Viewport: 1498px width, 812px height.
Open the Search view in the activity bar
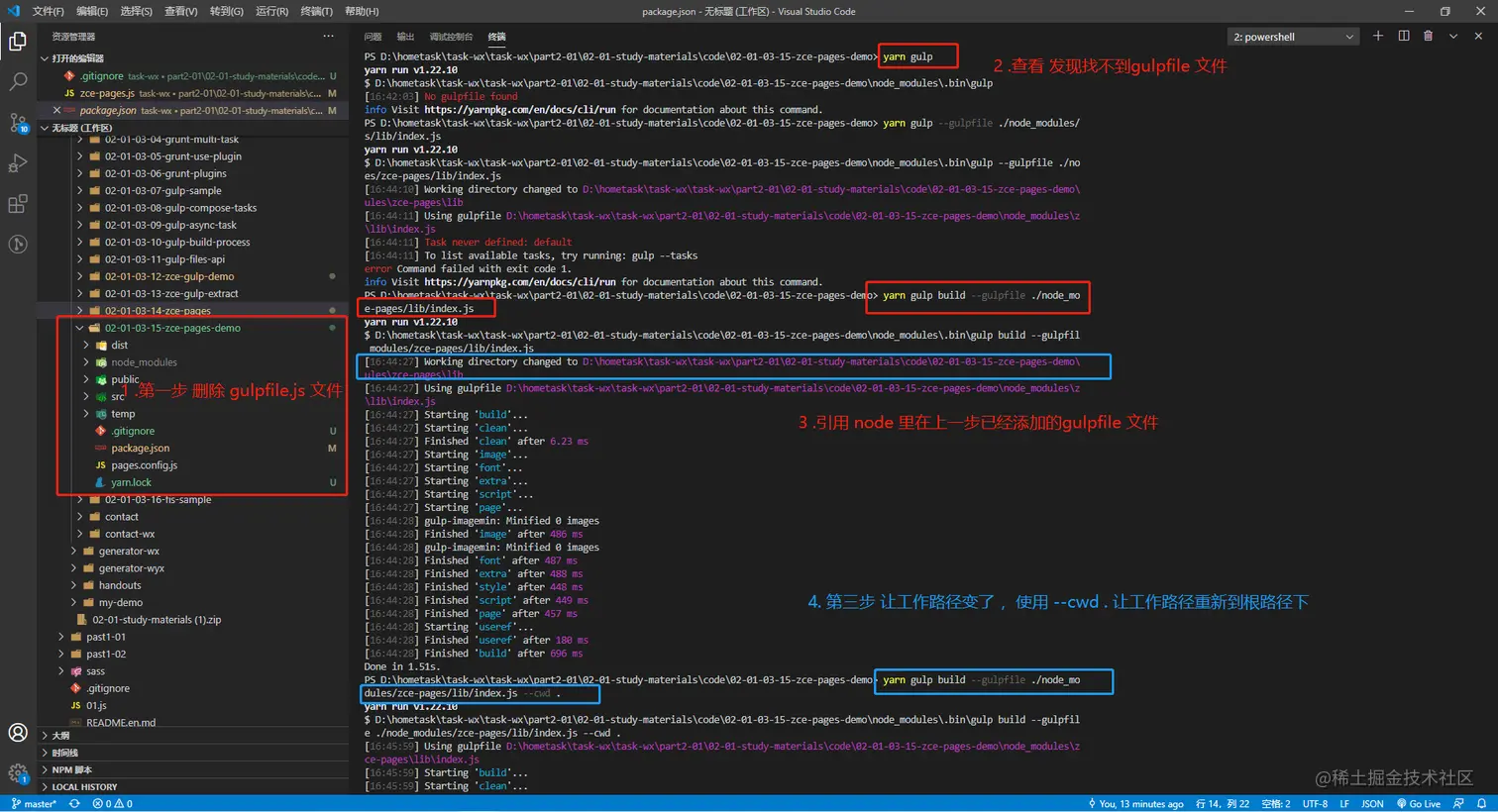point(18,82)
